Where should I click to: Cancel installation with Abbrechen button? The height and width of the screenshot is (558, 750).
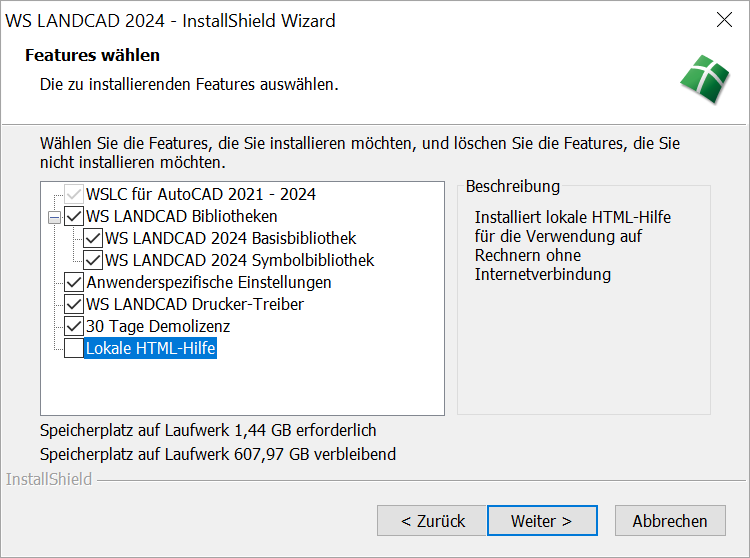point(670,521)
